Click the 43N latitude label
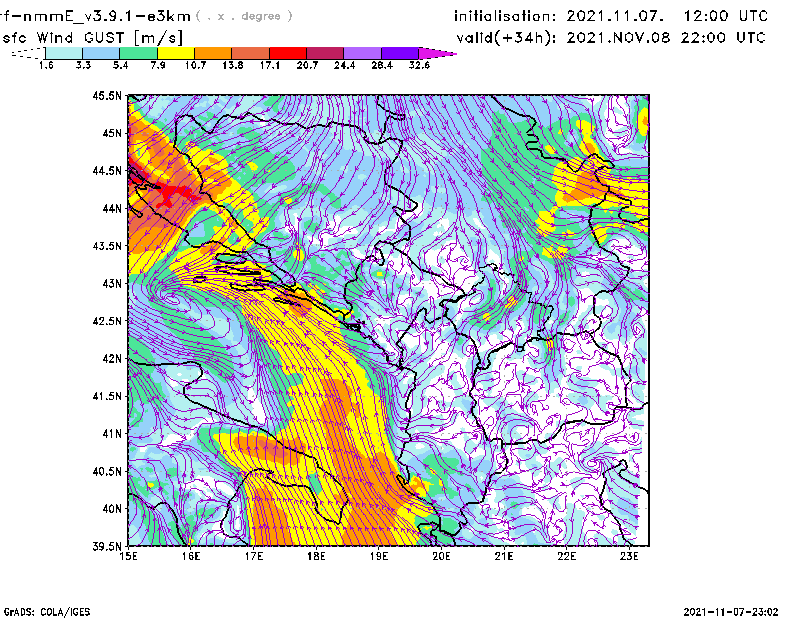Viewport: 800px width, 618px height. (112, 283)
